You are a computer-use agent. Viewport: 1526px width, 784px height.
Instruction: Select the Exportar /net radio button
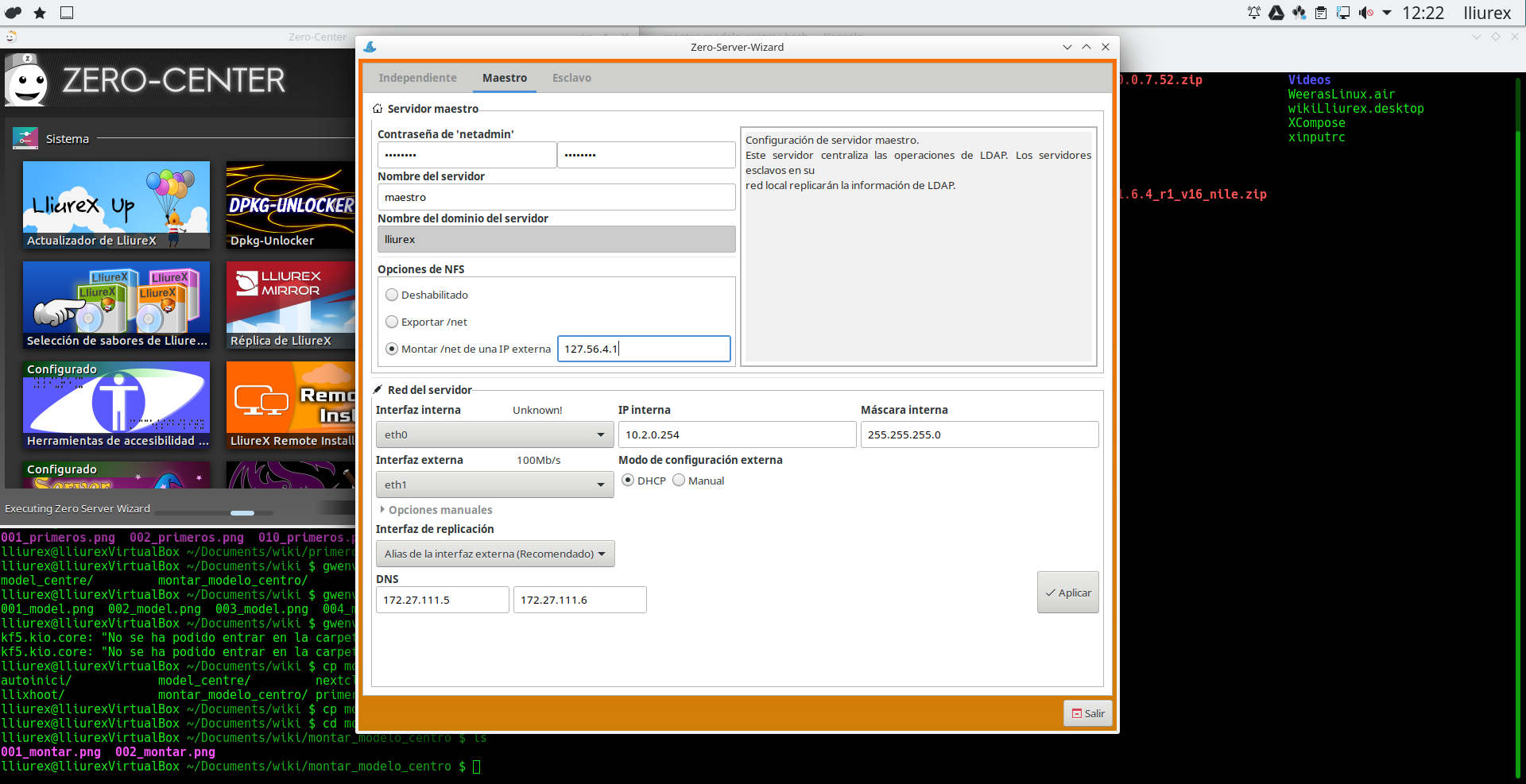pyautogui.click(x=392, y=322)
